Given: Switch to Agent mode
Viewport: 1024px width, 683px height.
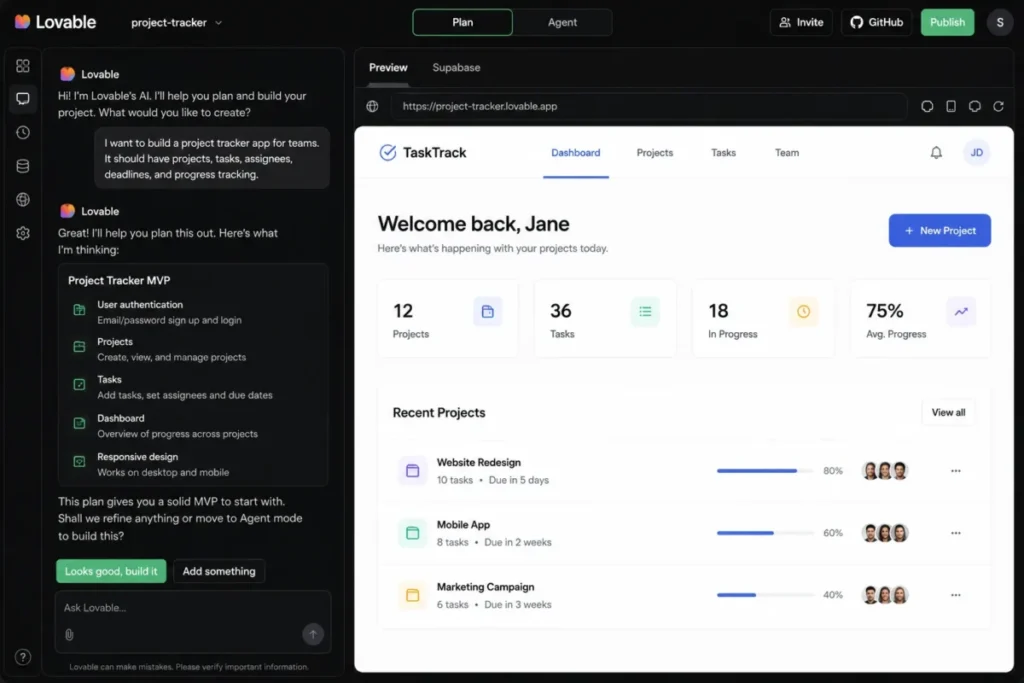Looking at the screenshot, I should click(562, 22).
